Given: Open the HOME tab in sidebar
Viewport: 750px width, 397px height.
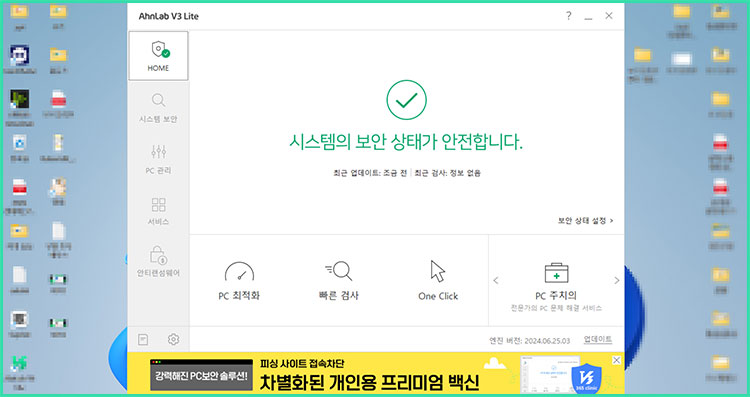Looking at the screenshot, I should (x=158, y=56).
